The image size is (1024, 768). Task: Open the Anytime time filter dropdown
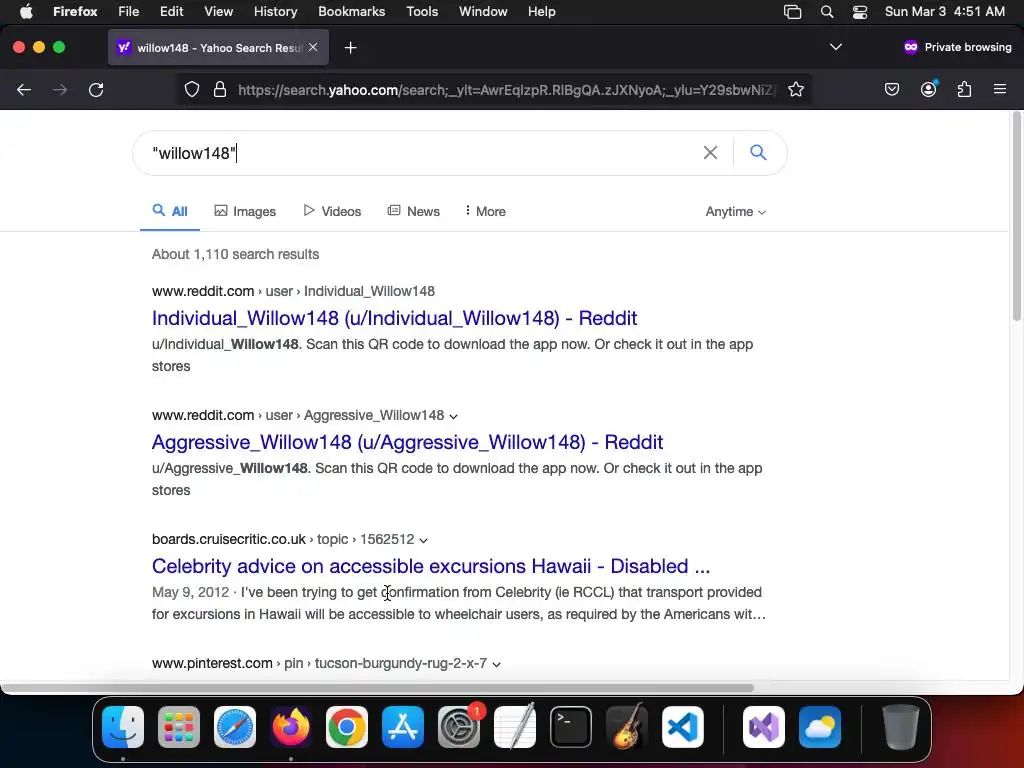735,212
